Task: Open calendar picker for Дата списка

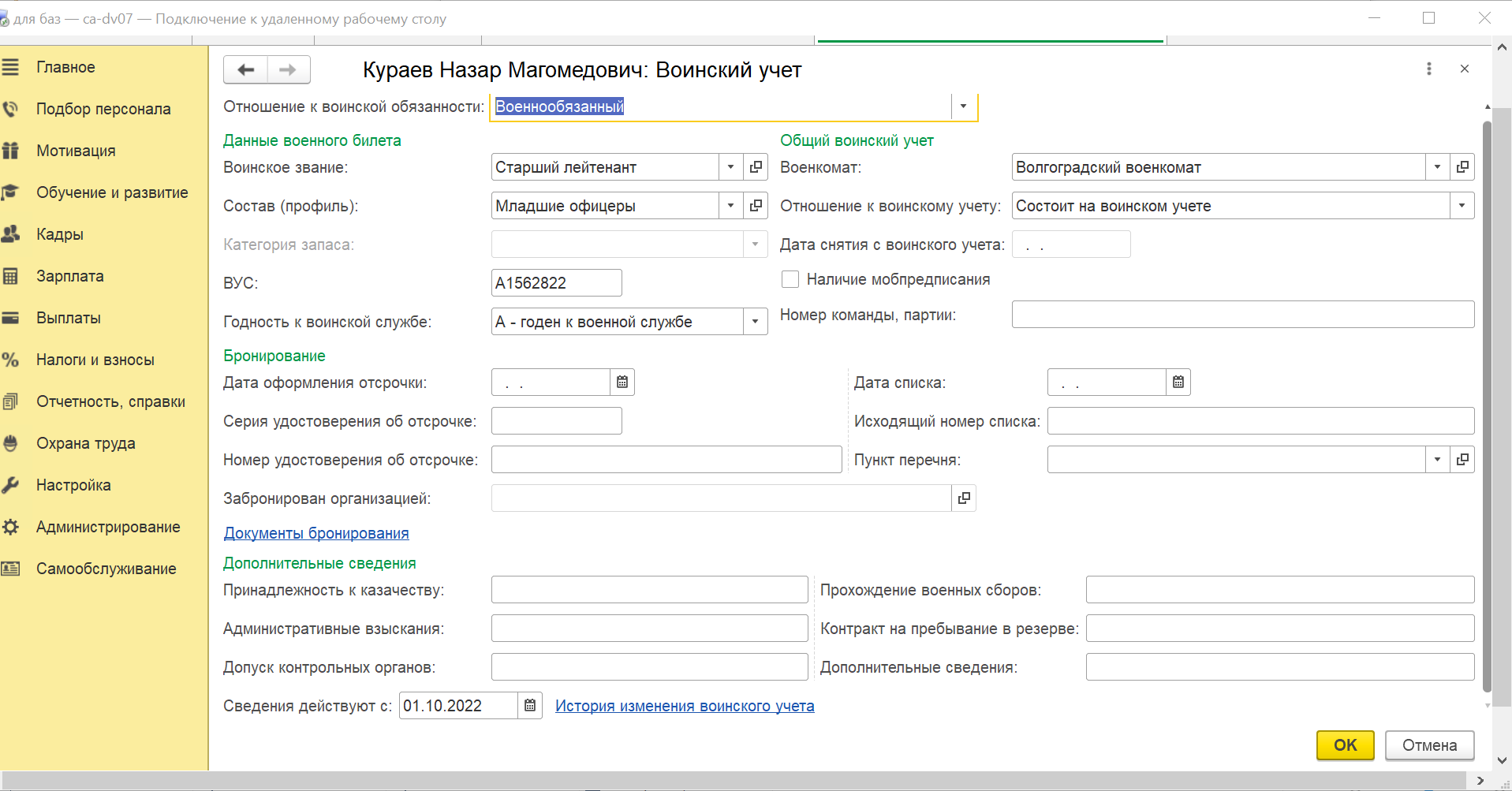Action: (1178, 382)
